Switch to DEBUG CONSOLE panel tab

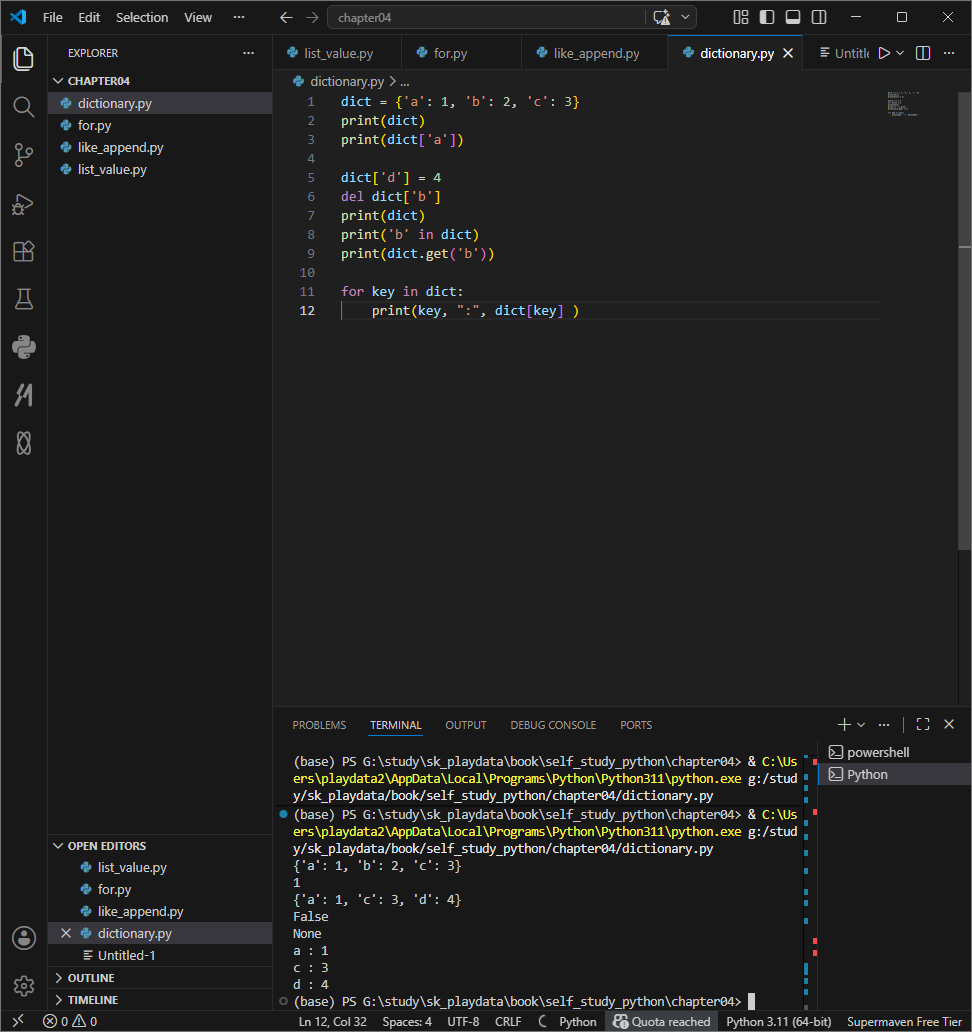coord(553,725)
